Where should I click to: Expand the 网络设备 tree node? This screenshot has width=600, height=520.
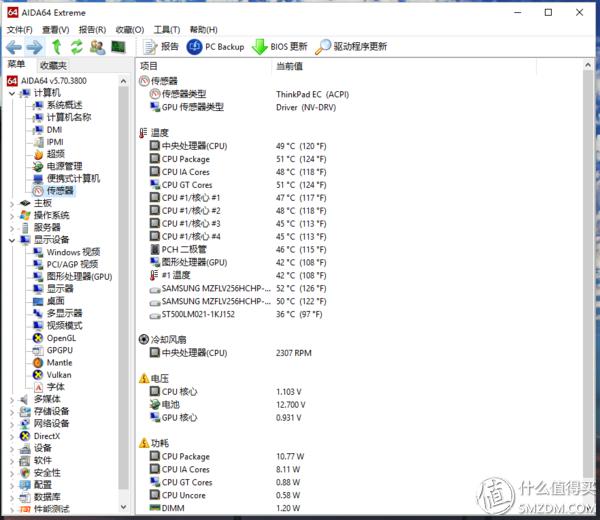(x=12, y=424)
